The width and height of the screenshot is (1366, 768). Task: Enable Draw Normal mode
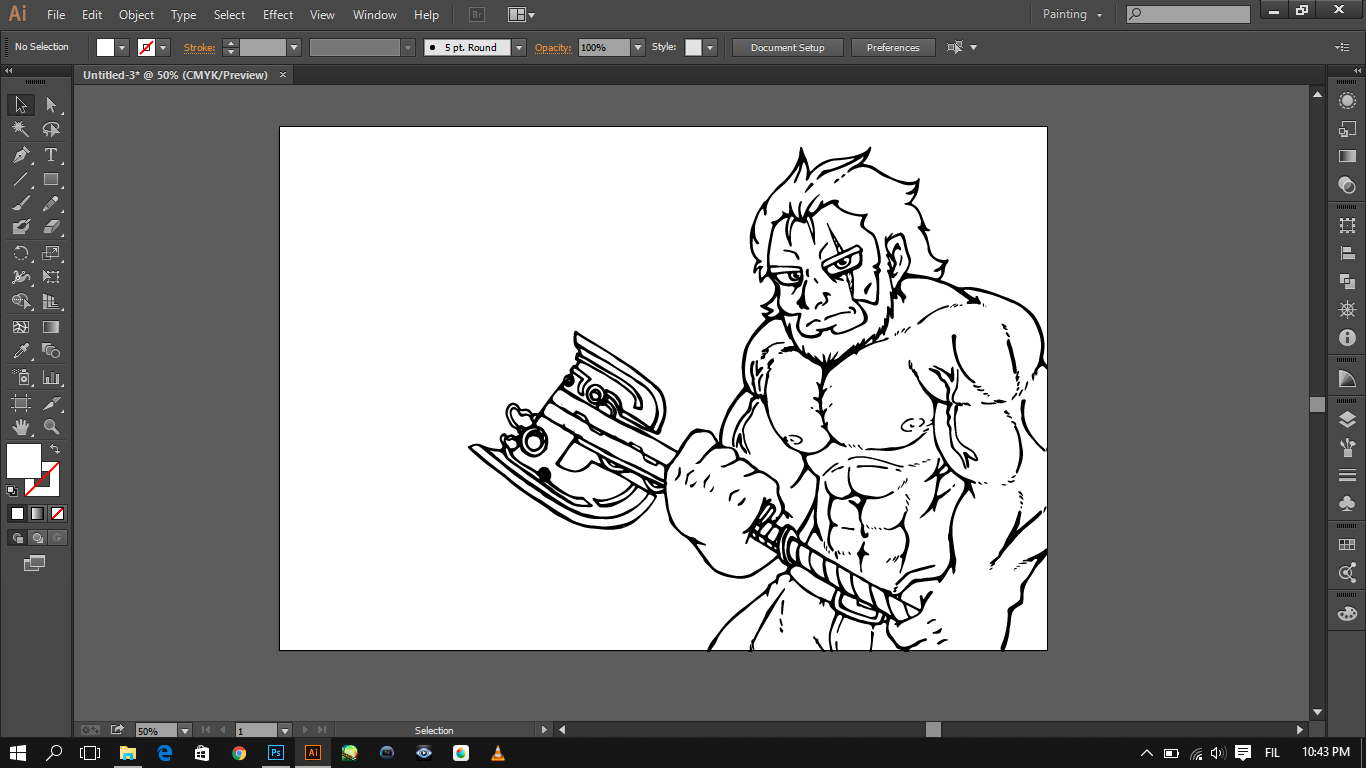[17, 538]
